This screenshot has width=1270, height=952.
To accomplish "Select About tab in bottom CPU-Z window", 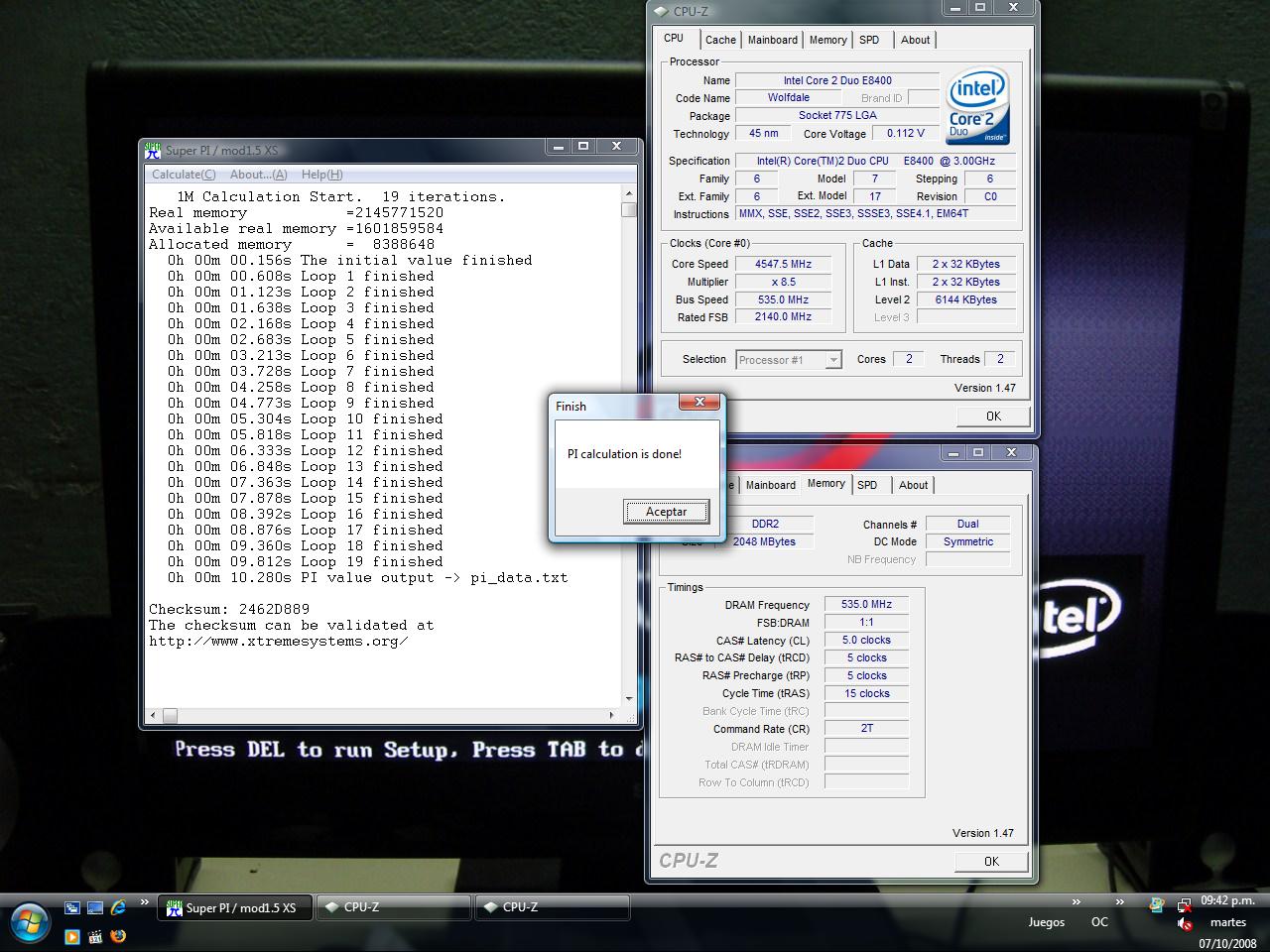I will 914,485.
